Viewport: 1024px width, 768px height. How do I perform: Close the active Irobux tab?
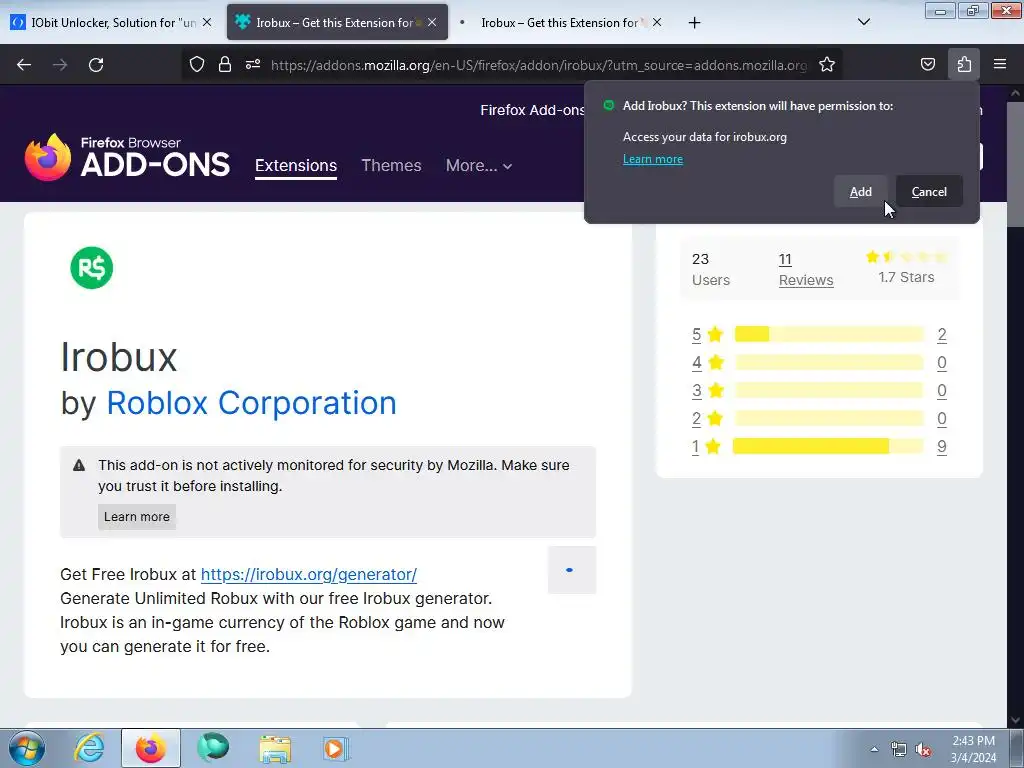click(x=432, y=22)
